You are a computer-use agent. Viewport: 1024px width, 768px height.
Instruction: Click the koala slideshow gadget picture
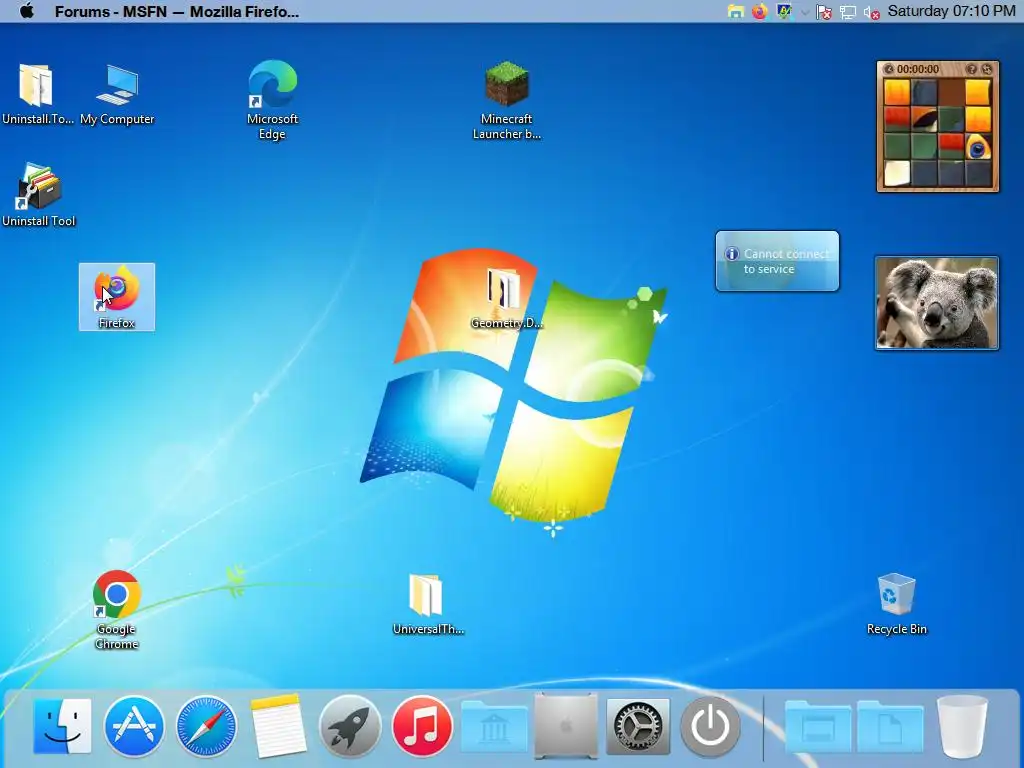pyautogui.click(x=937, y=303)
